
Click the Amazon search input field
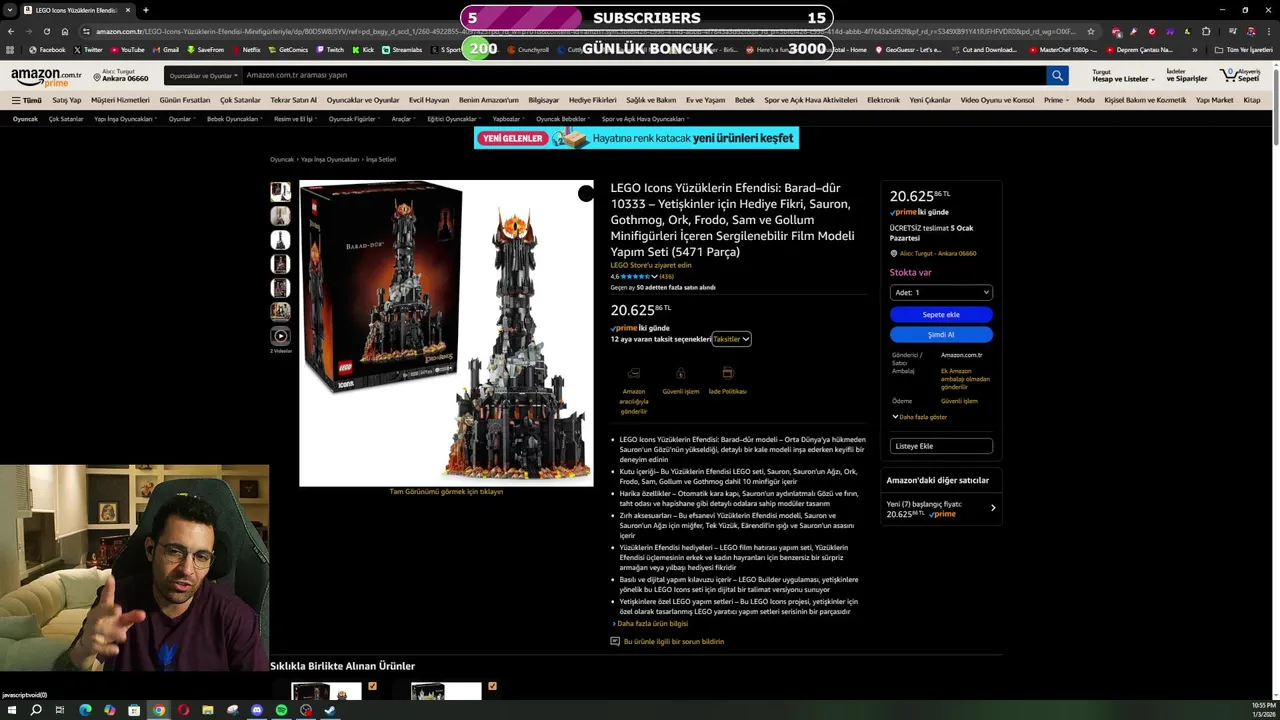point(644,75)
